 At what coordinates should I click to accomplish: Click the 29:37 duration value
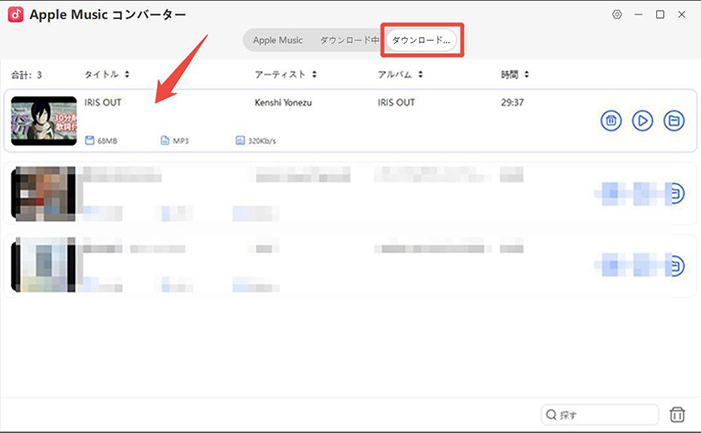tap(512, 103)
